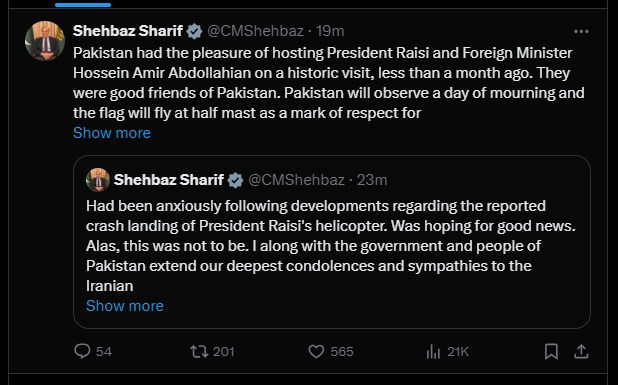View post analytics bar chart icon
Screen dimensions: 618x385
point(433,351)
